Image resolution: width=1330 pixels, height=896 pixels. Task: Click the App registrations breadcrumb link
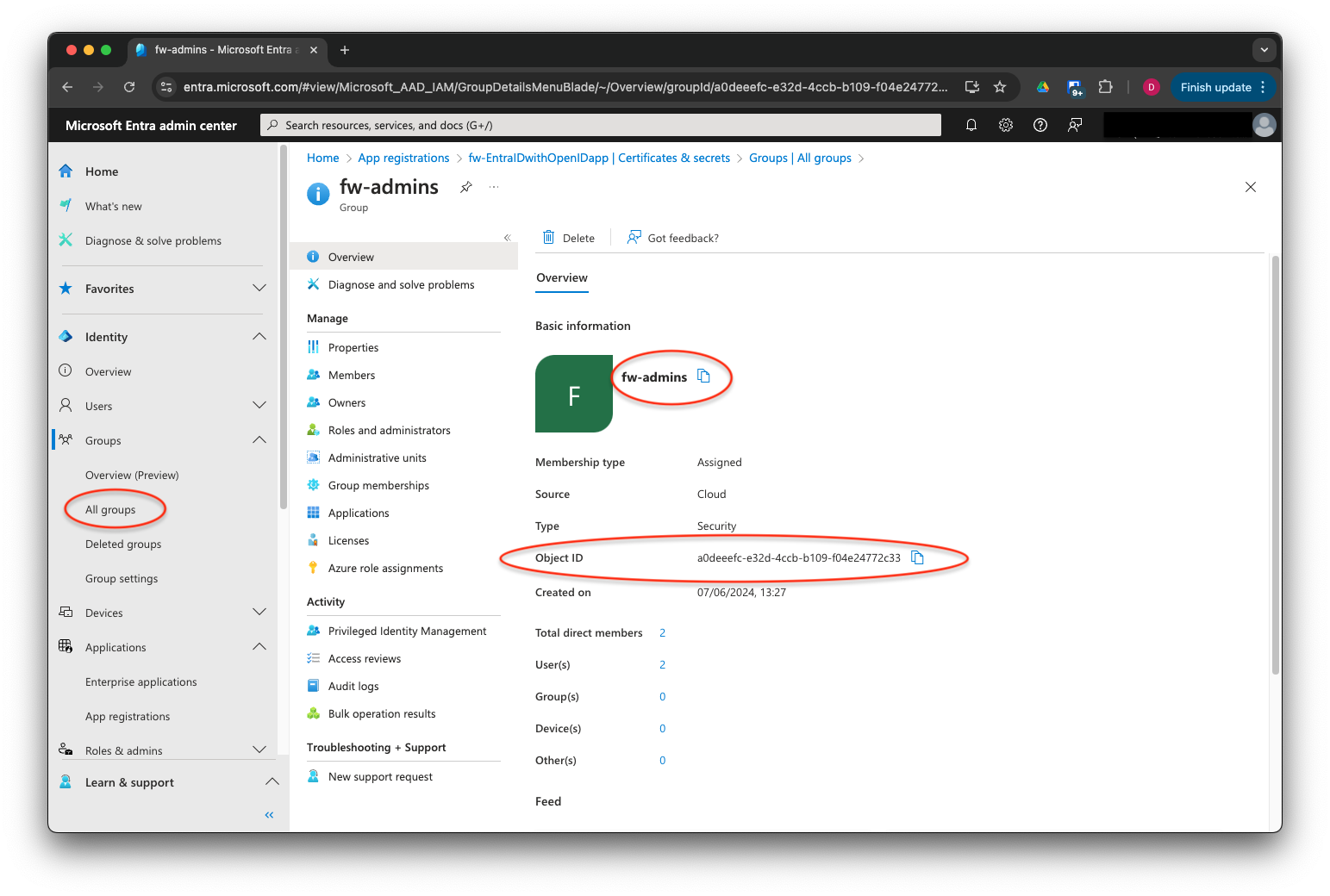click(x=403, y=158)
